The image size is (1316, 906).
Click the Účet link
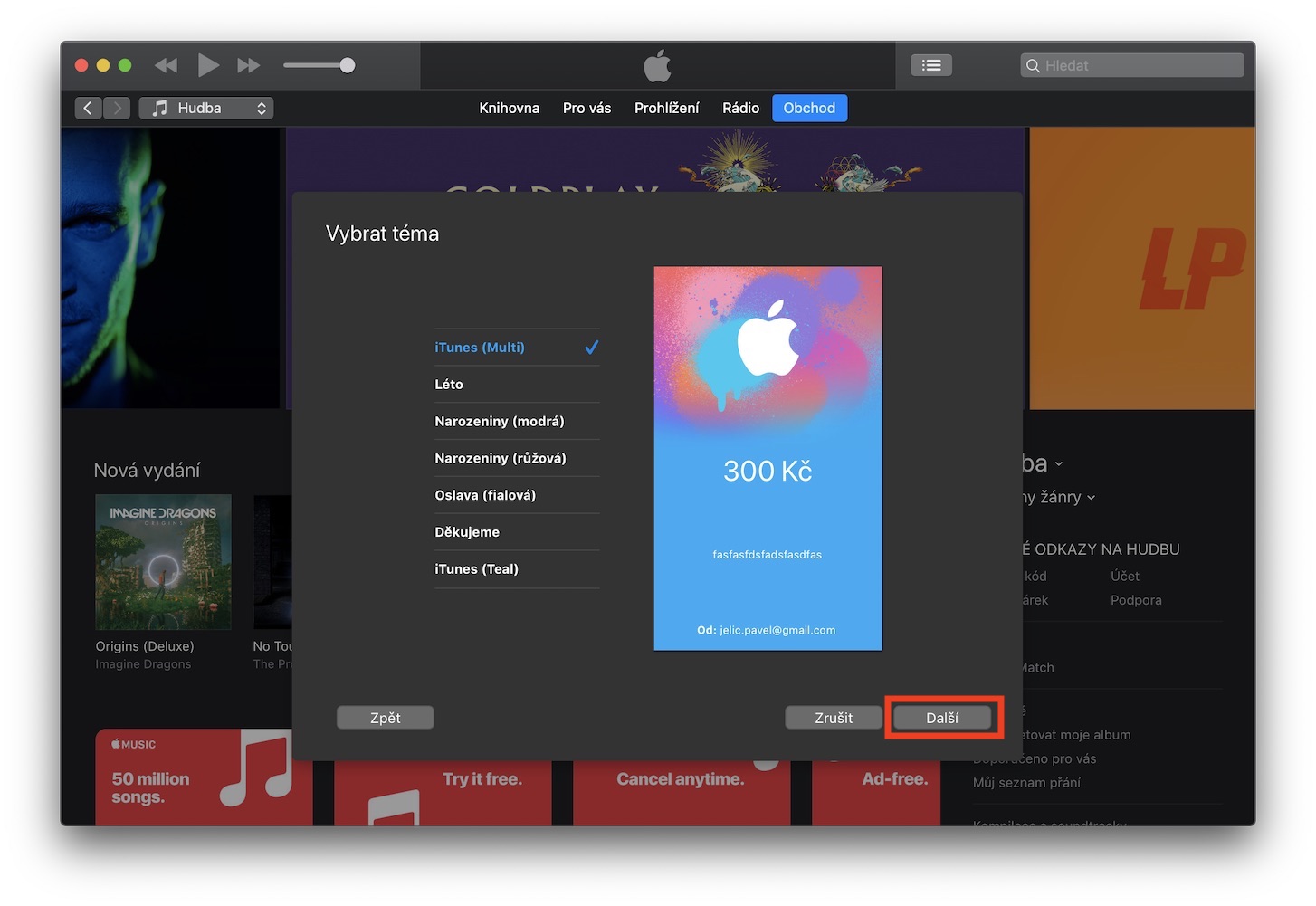pos(1125,576)
